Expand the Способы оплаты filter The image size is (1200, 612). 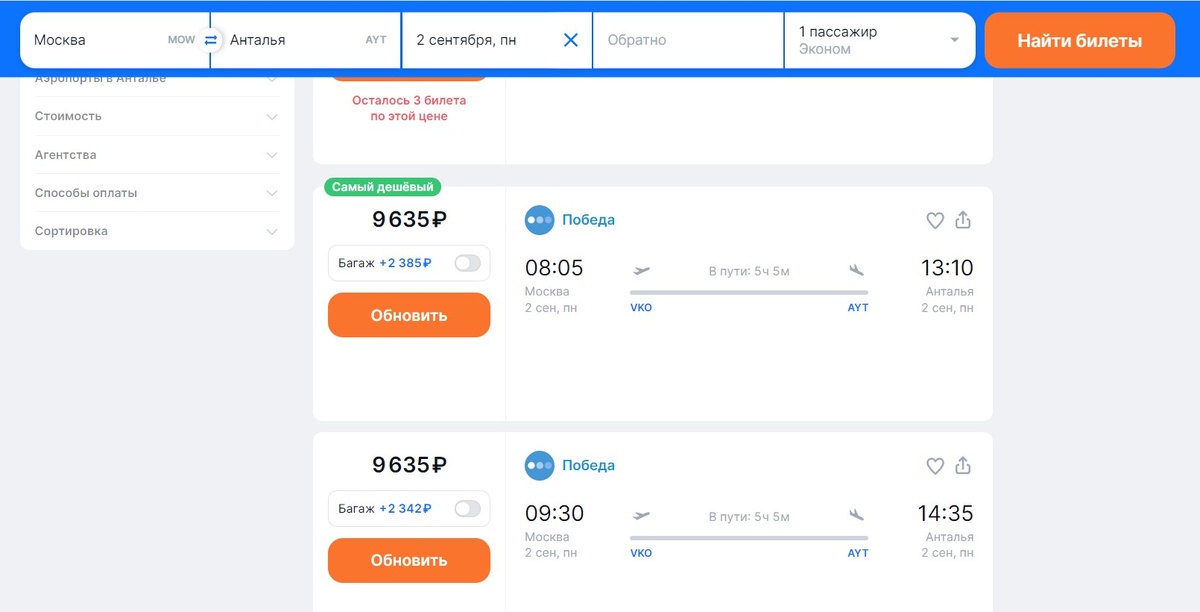[157, 193]
